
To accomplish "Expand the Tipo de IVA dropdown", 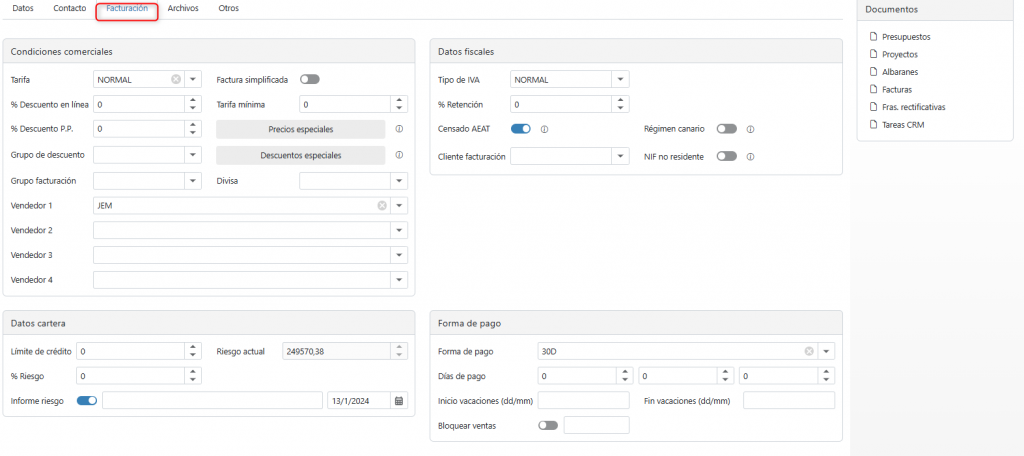I will pyautogui.click(x=620, y=79).
